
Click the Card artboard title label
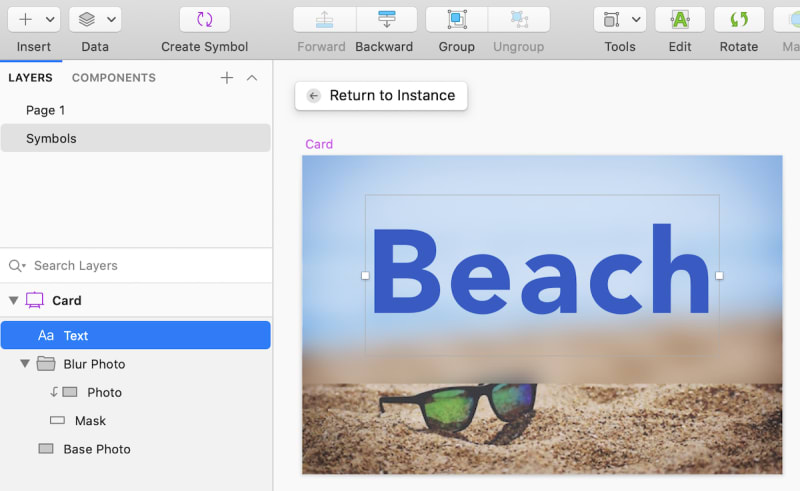click(319, 144)
